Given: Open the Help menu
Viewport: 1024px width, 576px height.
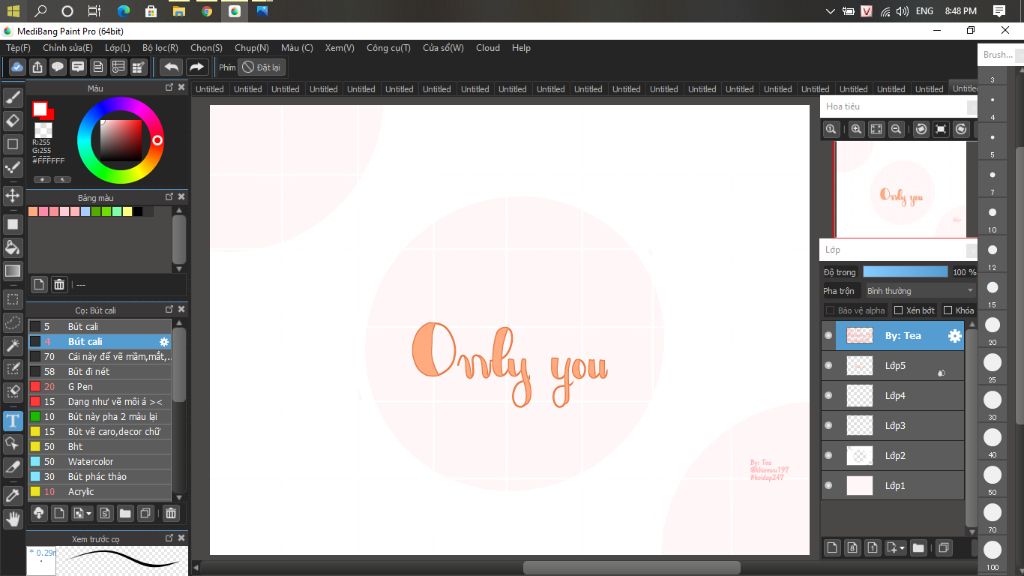Looking at the screenshot, I should point(521,48).
